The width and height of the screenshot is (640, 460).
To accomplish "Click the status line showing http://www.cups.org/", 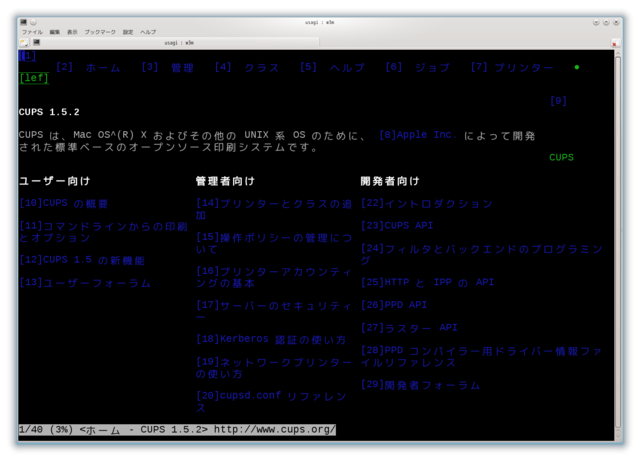I will (177, 429).
